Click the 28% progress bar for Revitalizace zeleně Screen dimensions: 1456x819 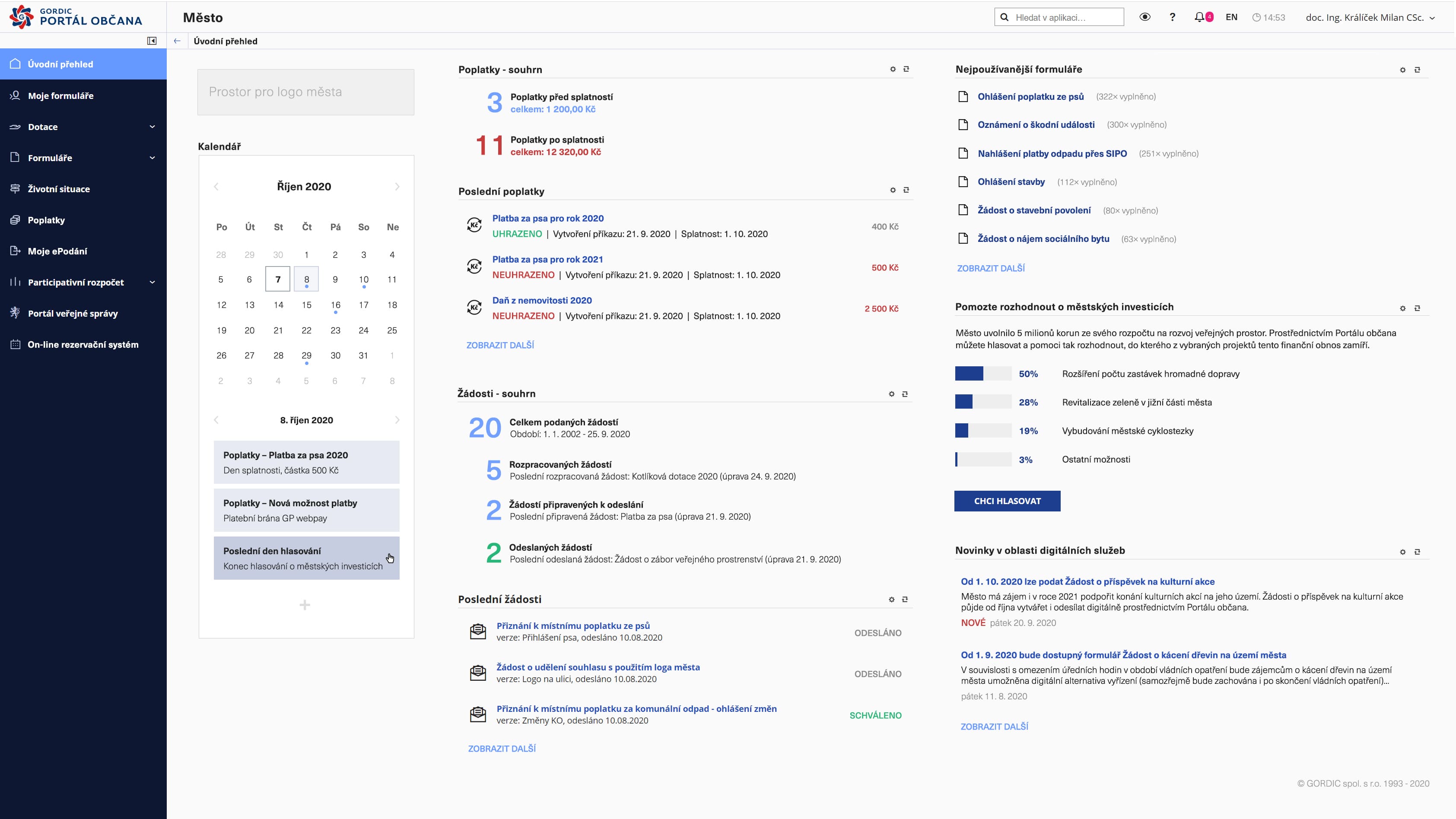983,402
